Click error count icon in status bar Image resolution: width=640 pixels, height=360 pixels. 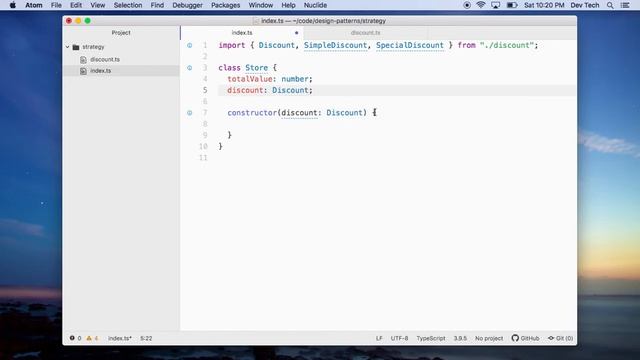click(x=72, y=338)
